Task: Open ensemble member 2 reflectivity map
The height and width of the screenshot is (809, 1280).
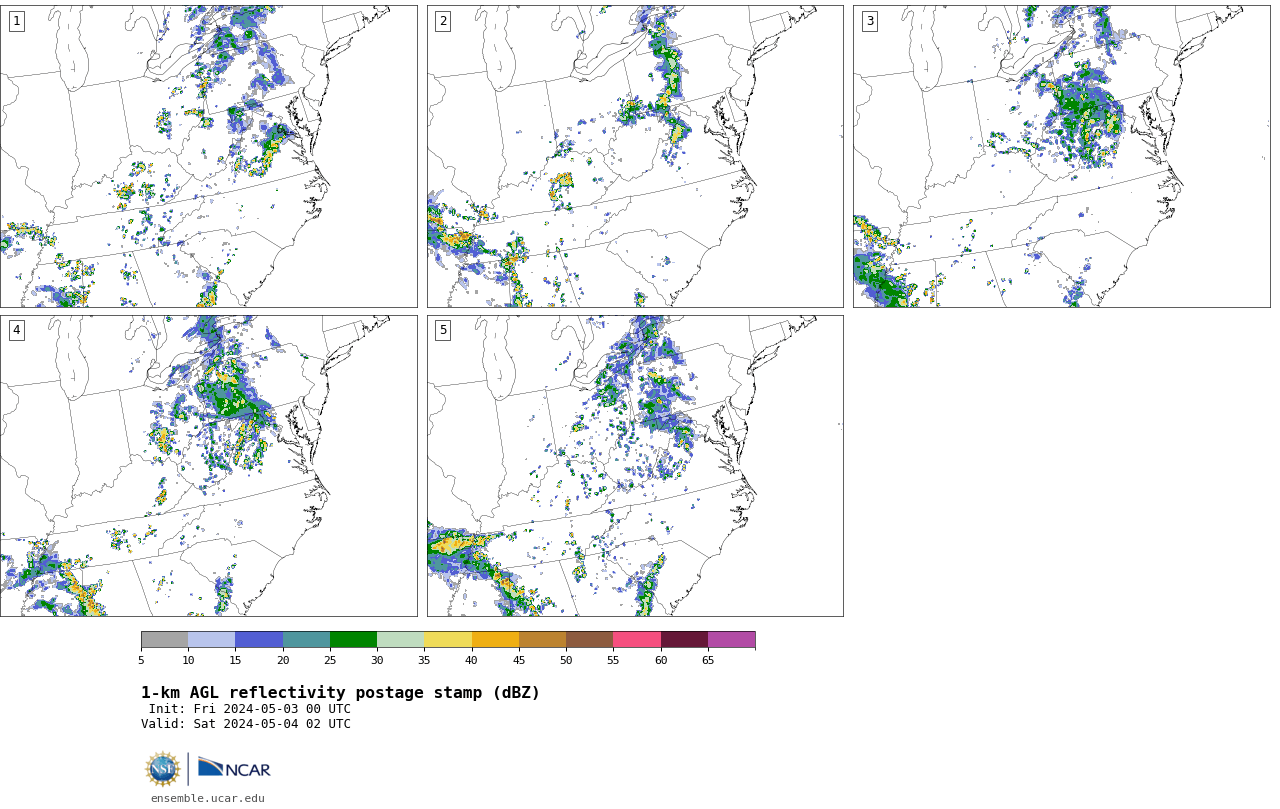Action: coord(635,156)
